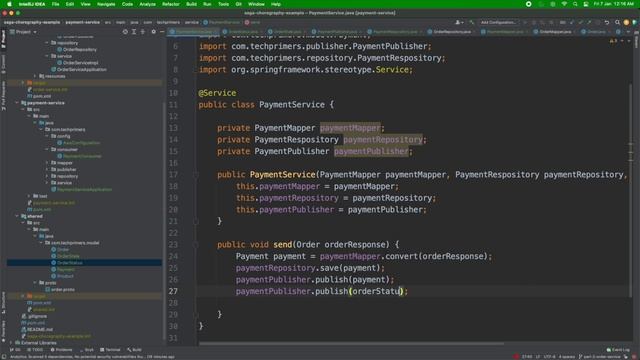Open the editor tabs overflow dropdown arrow
Image resolution: width=640 pixels, height=360 pixels.
[x=628, y=31]
